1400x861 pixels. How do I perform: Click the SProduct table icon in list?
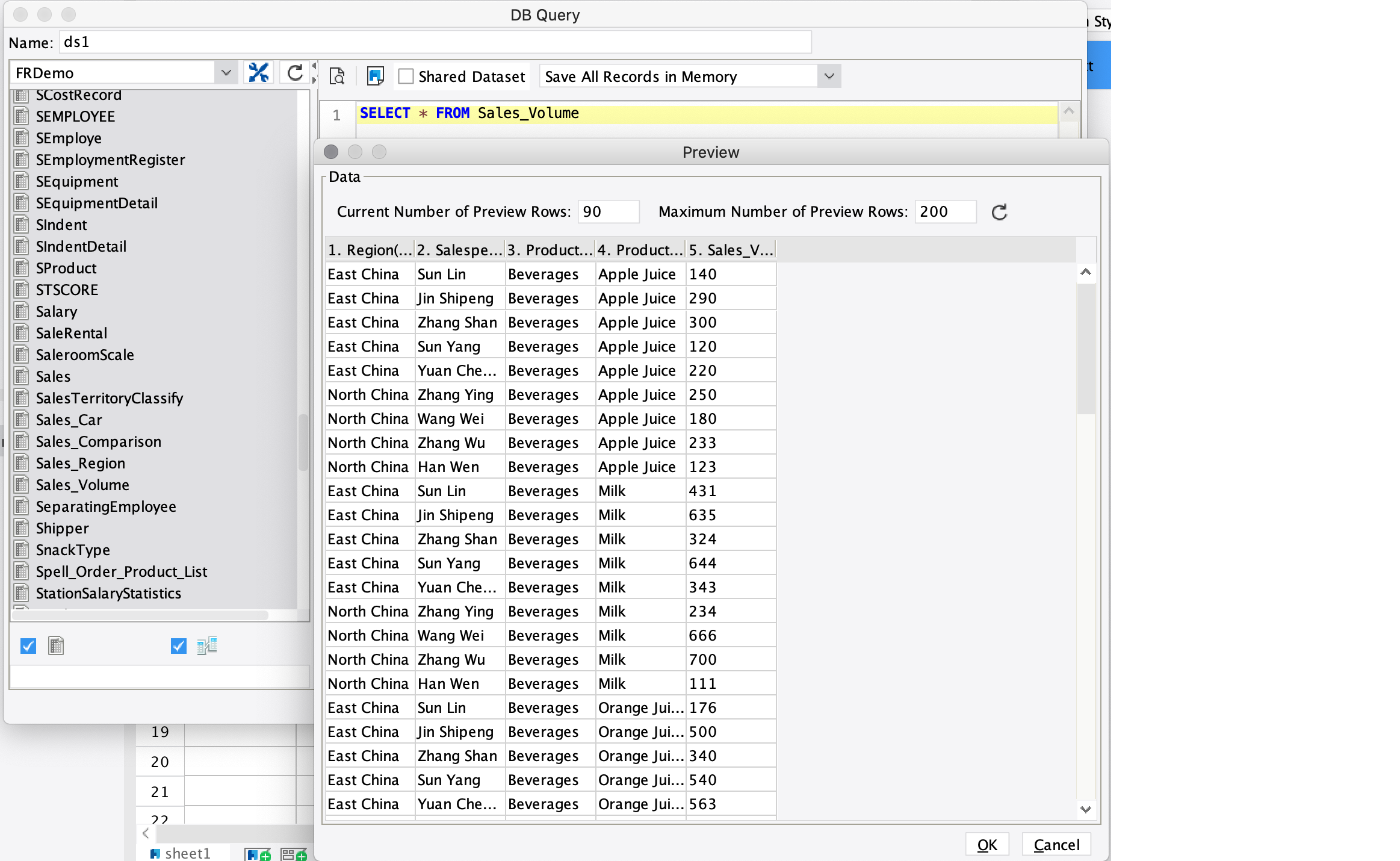tap(22, 268)
